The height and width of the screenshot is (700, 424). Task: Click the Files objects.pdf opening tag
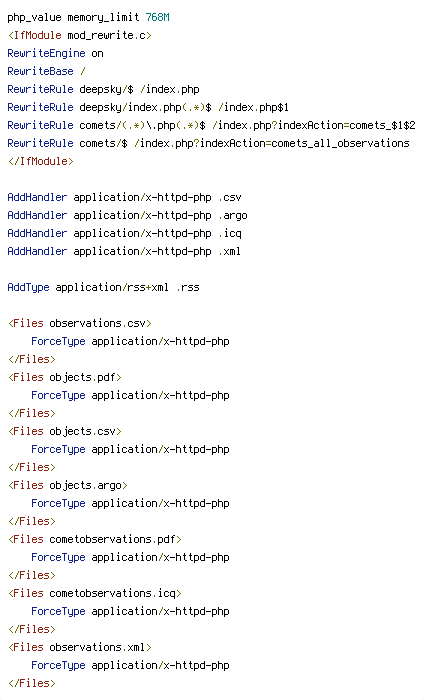point(65,377)
